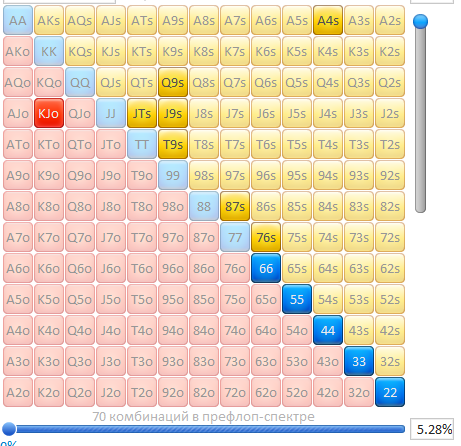461x446 pixels.
Task: Toggle the selected T9s cell
Action: click(173, 144)
